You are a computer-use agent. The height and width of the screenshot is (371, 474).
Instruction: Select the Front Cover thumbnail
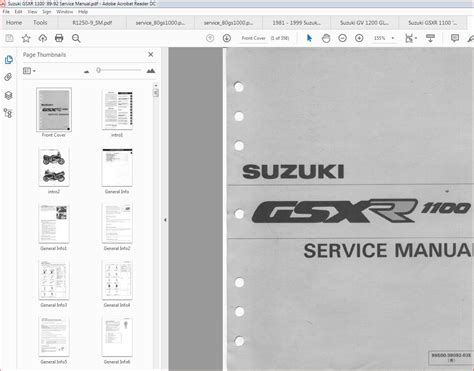point(54,110)
